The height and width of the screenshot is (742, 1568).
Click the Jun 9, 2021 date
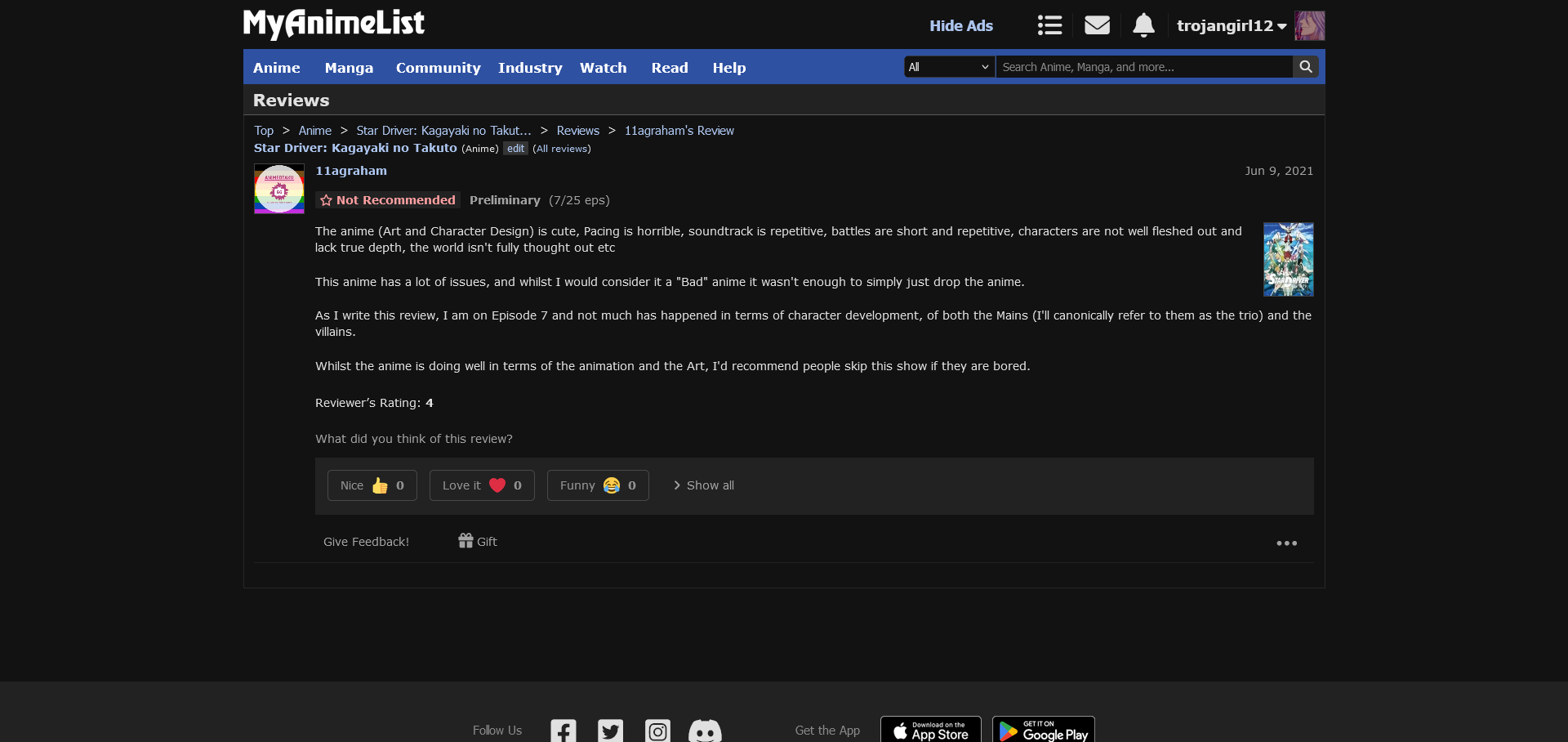(x=1279, y=171)
